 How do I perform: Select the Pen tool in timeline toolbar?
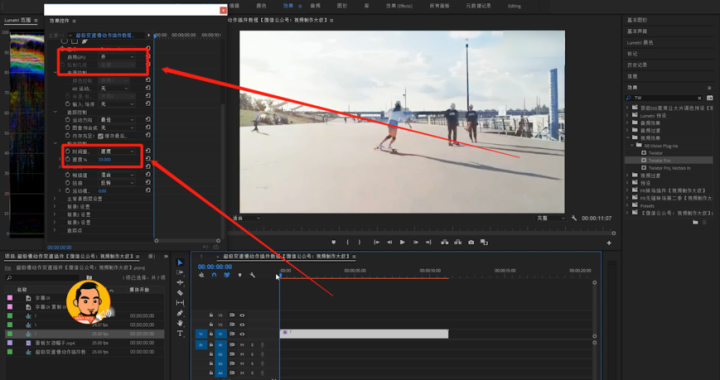point(180,313)
